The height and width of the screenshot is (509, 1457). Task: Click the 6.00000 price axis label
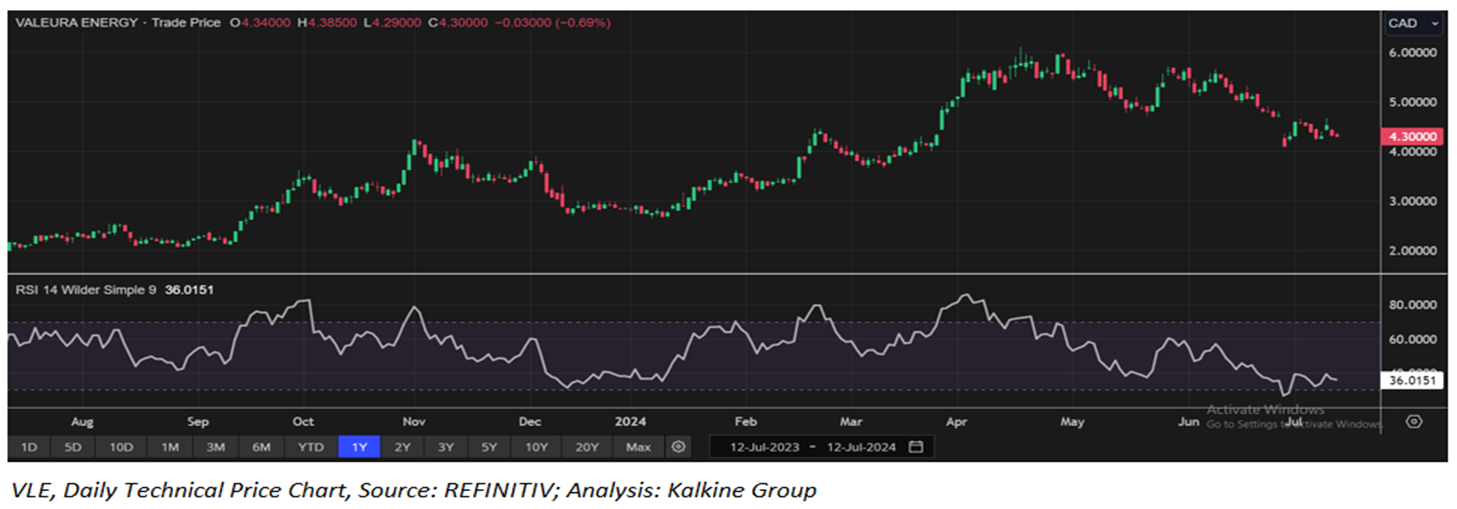[1413, 52]
